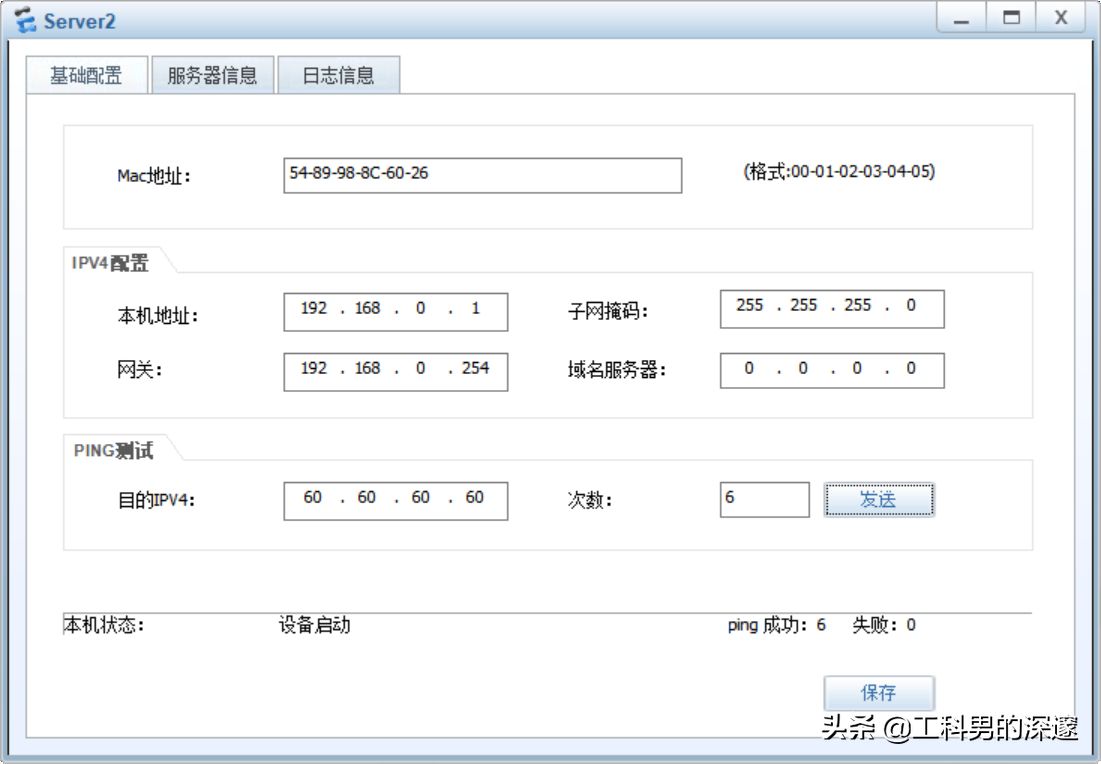
Task: Click the 网关 IP address field
Action: point(395,371)
